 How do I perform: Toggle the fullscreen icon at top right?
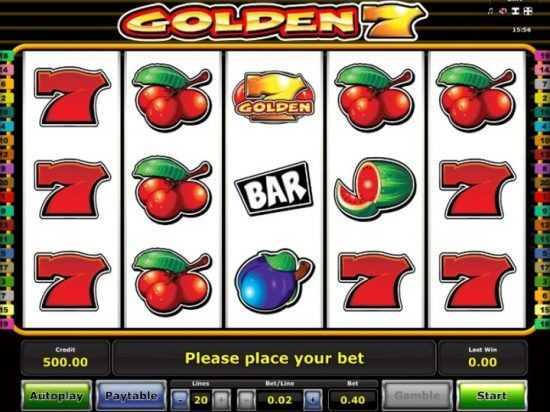528,12
